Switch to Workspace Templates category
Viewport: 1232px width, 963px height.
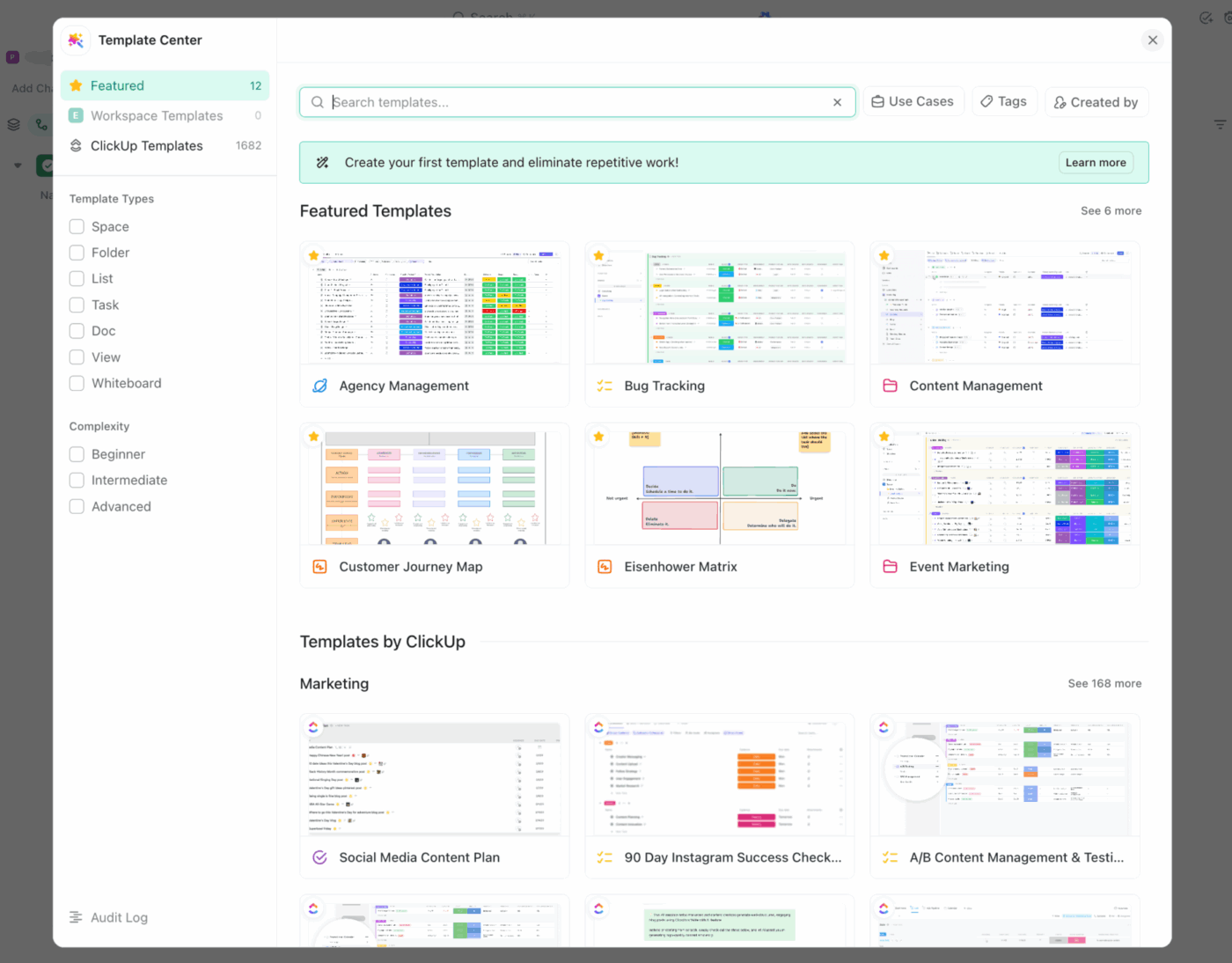[x=157, y=116]
